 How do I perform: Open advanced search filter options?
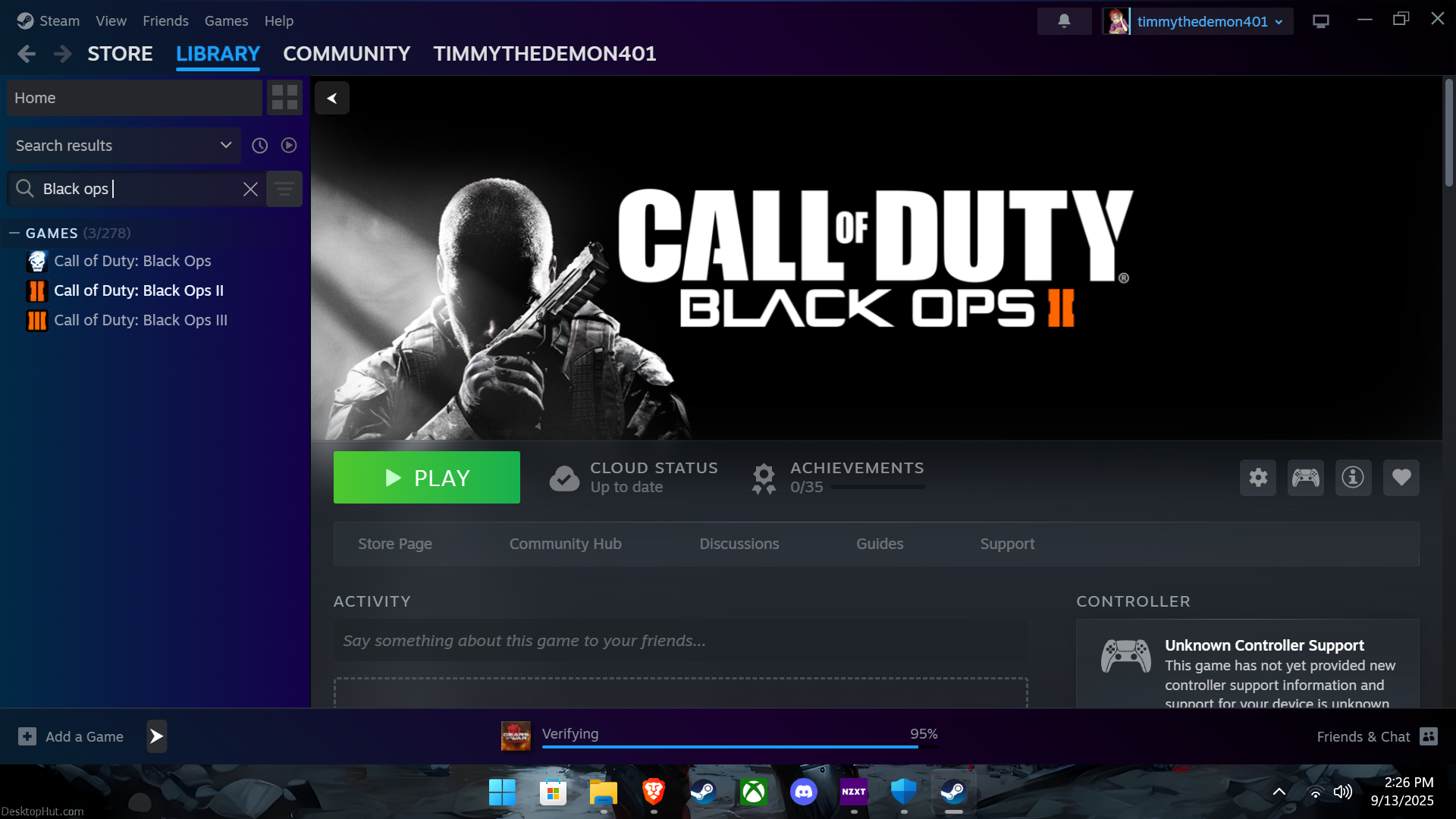pos(284,189)
